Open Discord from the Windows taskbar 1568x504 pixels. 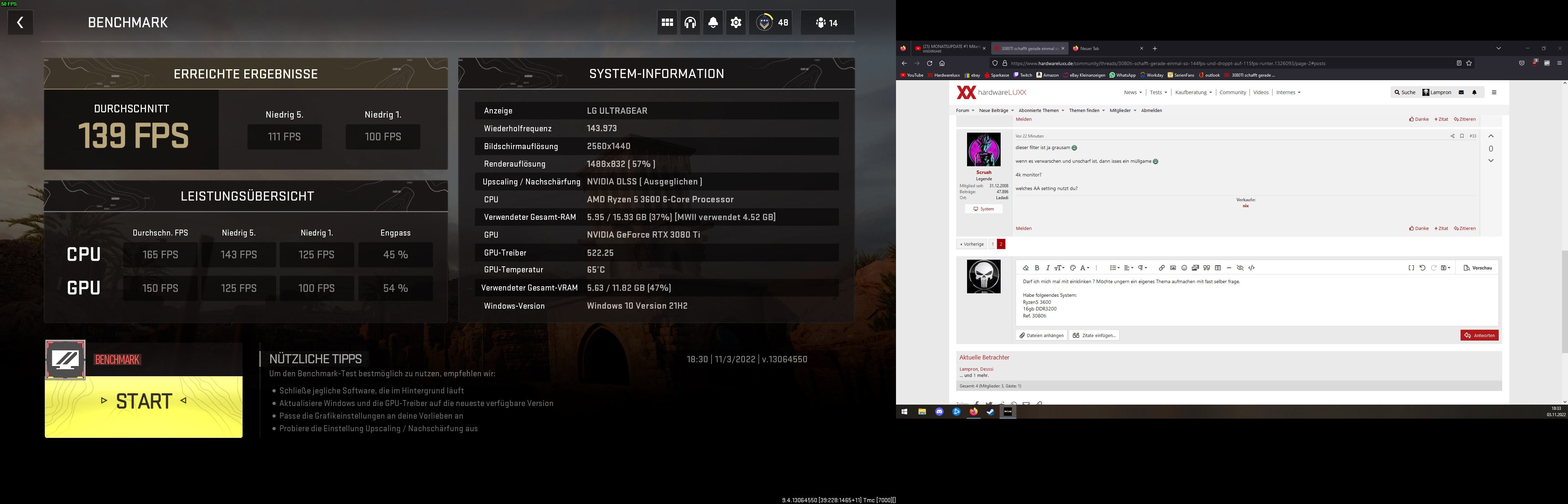point(939,412)
